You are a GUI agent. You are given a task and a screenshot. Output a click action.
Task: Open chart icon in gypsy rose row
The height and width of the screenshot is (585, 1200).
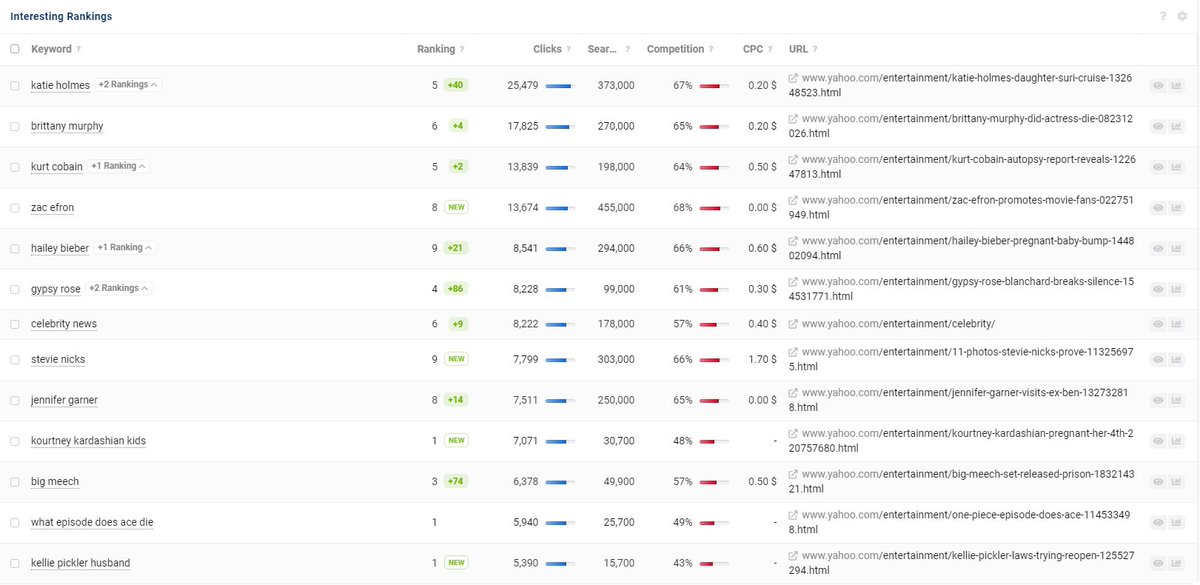point(1176,289)
